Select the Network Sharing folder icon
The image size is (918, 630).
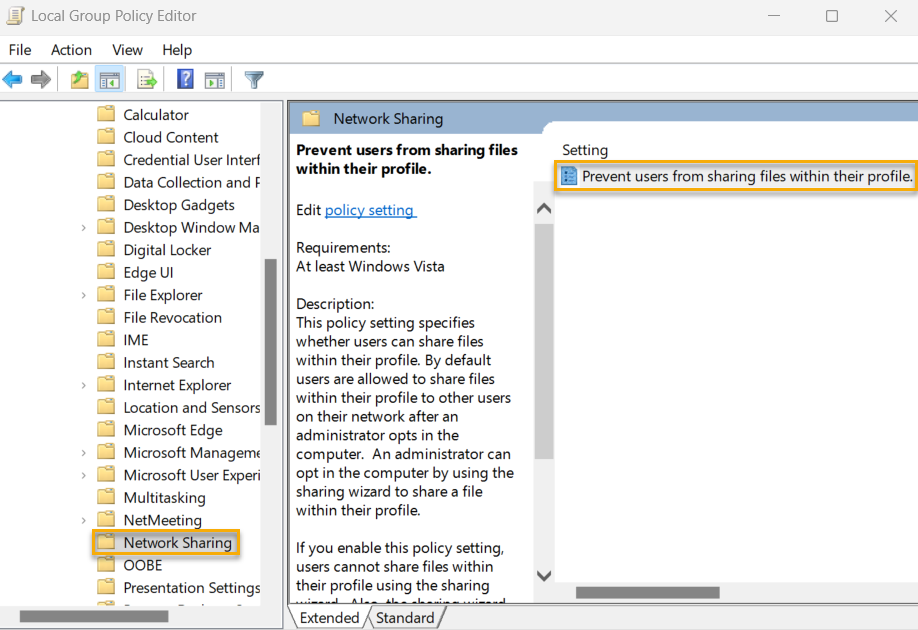click(x=107, y=542)
